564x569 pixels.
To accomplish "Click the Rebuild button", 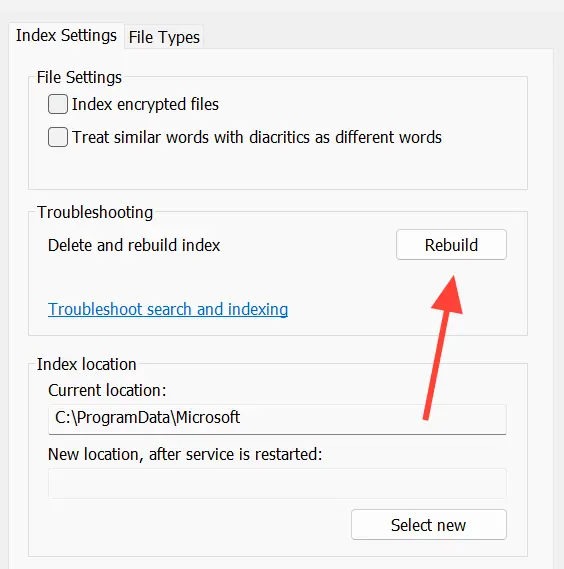I will coord(451,245).
